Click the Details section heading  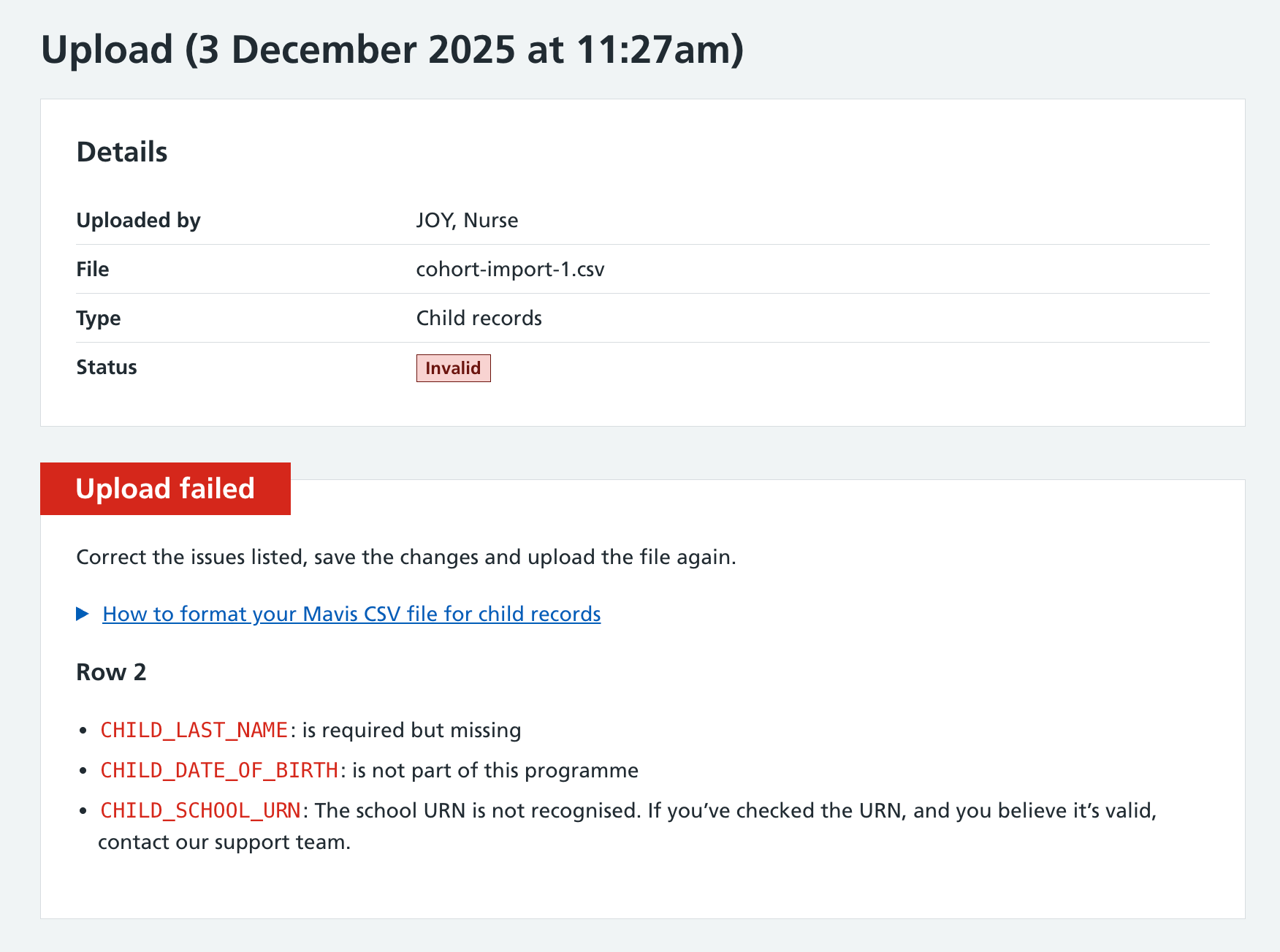121,152
